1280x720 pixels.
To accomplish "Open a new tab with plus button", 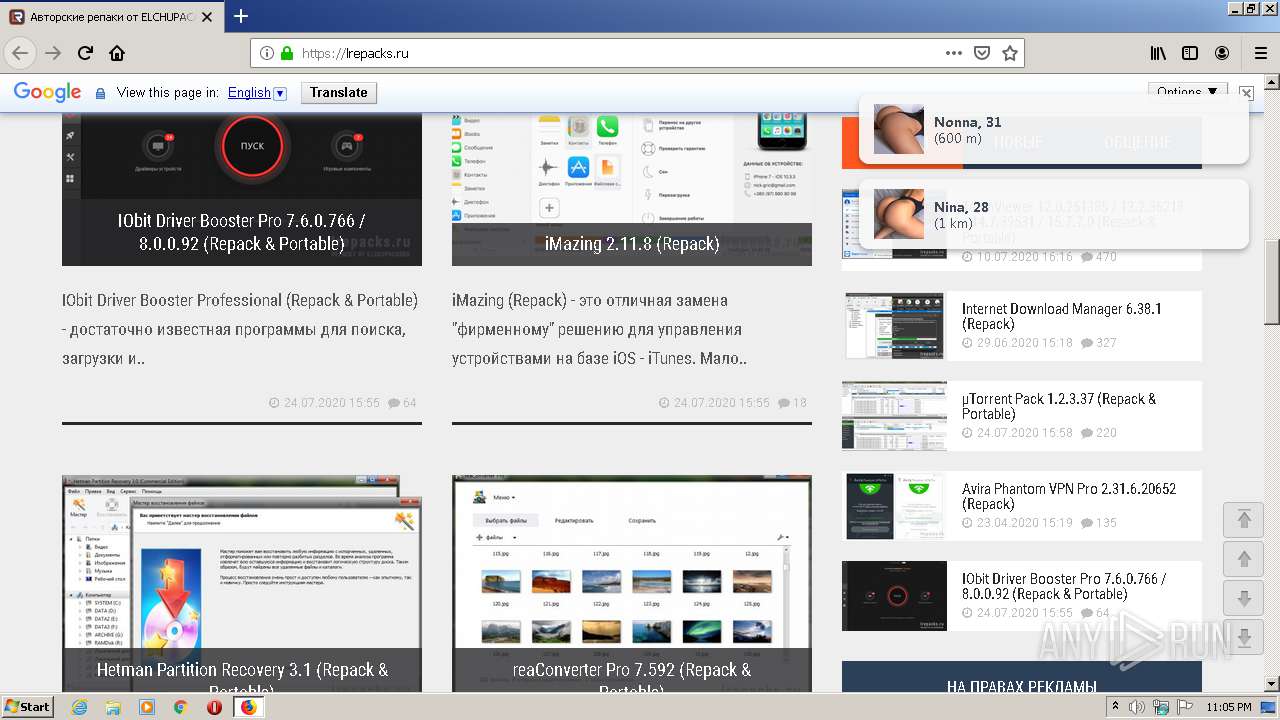I will tap(241, 16).
